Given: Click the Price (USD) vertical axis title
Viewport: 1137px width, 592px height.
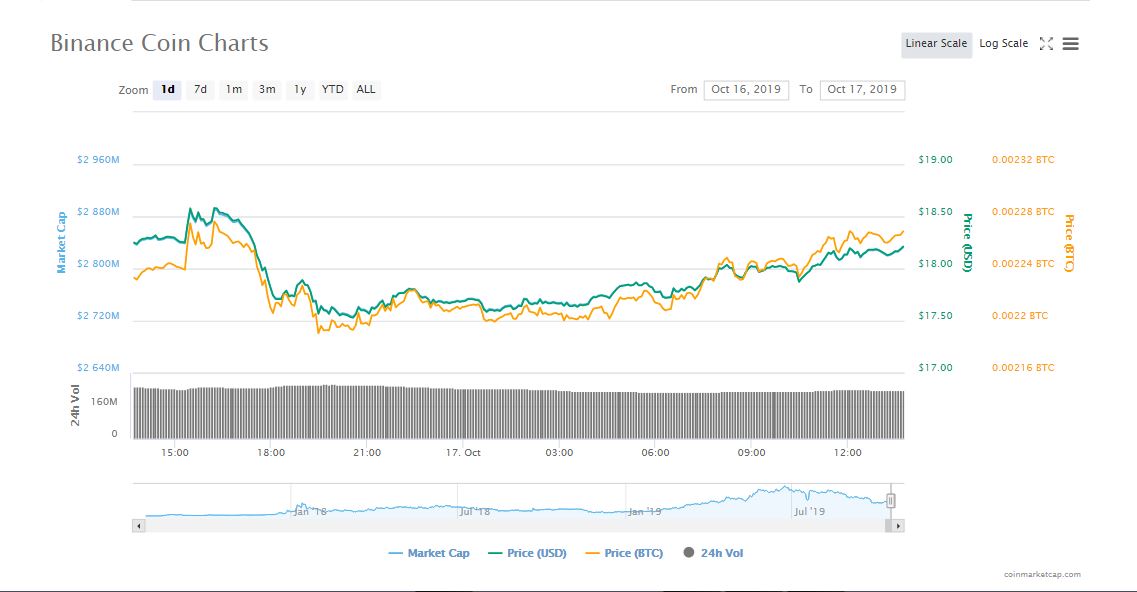Looking at the screenshot, I should coord(967,243).
